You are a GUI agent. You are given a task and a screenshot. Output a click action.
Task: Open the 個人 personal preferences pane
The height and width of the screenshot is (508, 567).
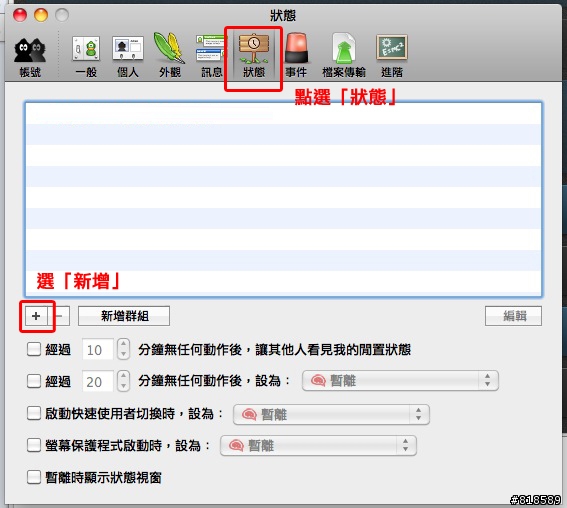(128, 57)
